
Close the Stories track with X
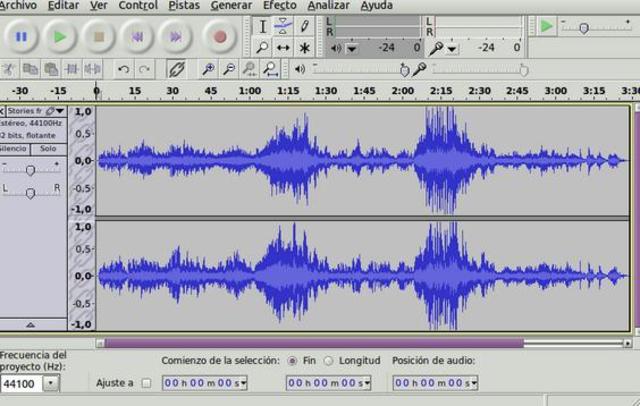tap(2, 111)
